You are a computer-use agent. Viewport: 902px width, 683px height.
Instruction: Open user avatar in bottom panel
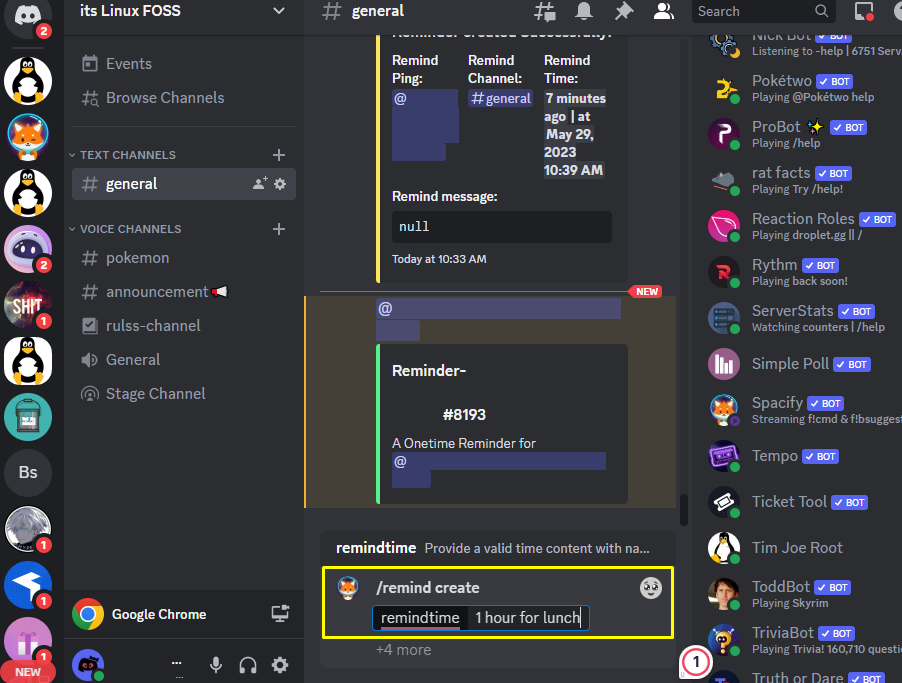pyautogui.click(x=87, y=665)
